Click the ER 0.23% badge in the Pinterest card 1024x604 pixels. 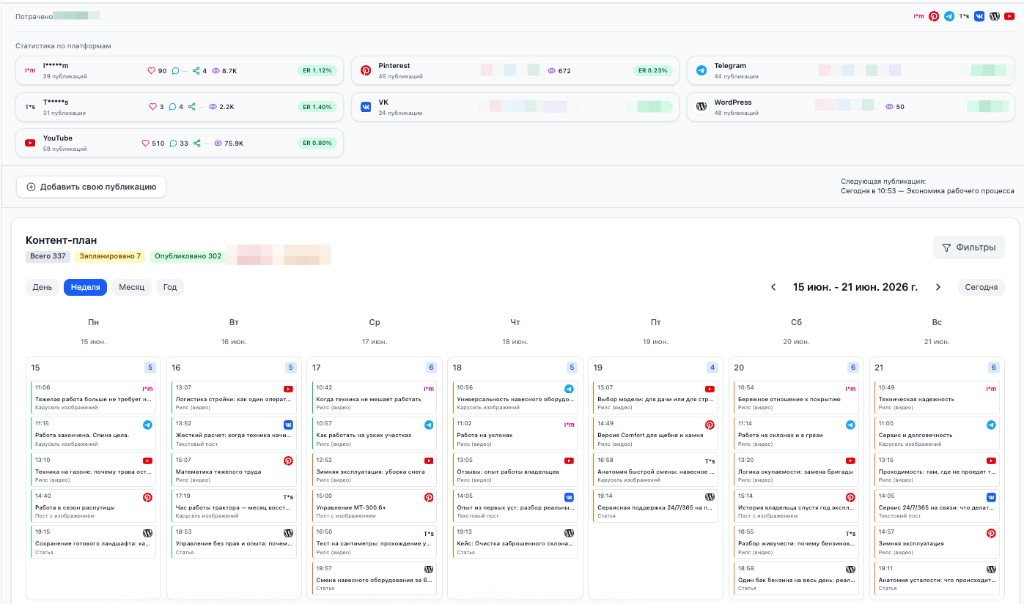(652, 71)
